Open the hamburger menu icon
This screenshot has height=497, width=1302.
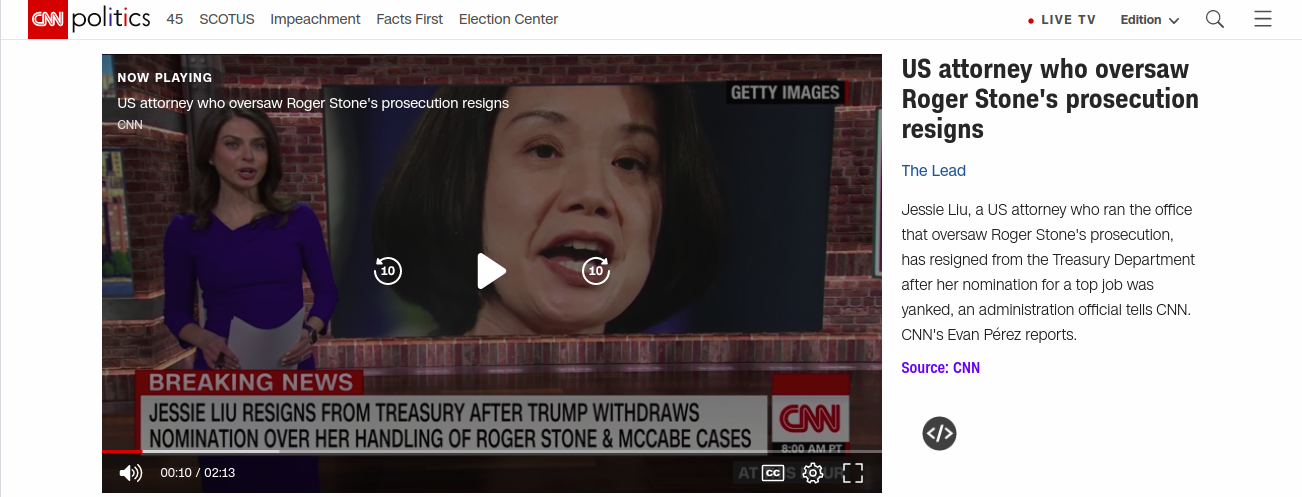click(x=1263, y=19)
